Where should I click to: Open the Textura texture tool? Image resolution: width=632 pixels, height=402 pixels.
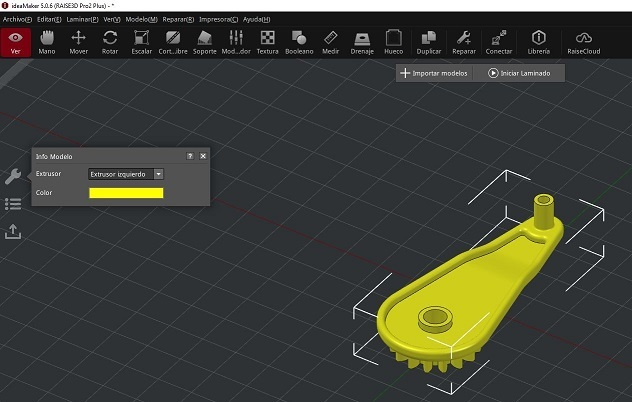tap(267, 42)
